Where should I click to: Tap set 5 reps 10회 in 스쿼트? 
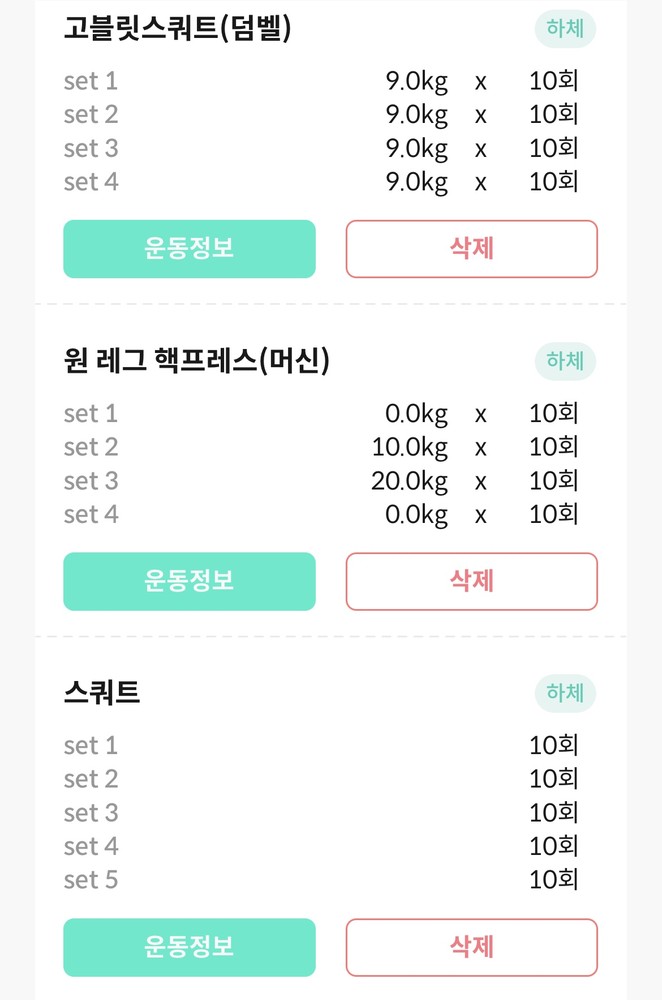[554, 880]
